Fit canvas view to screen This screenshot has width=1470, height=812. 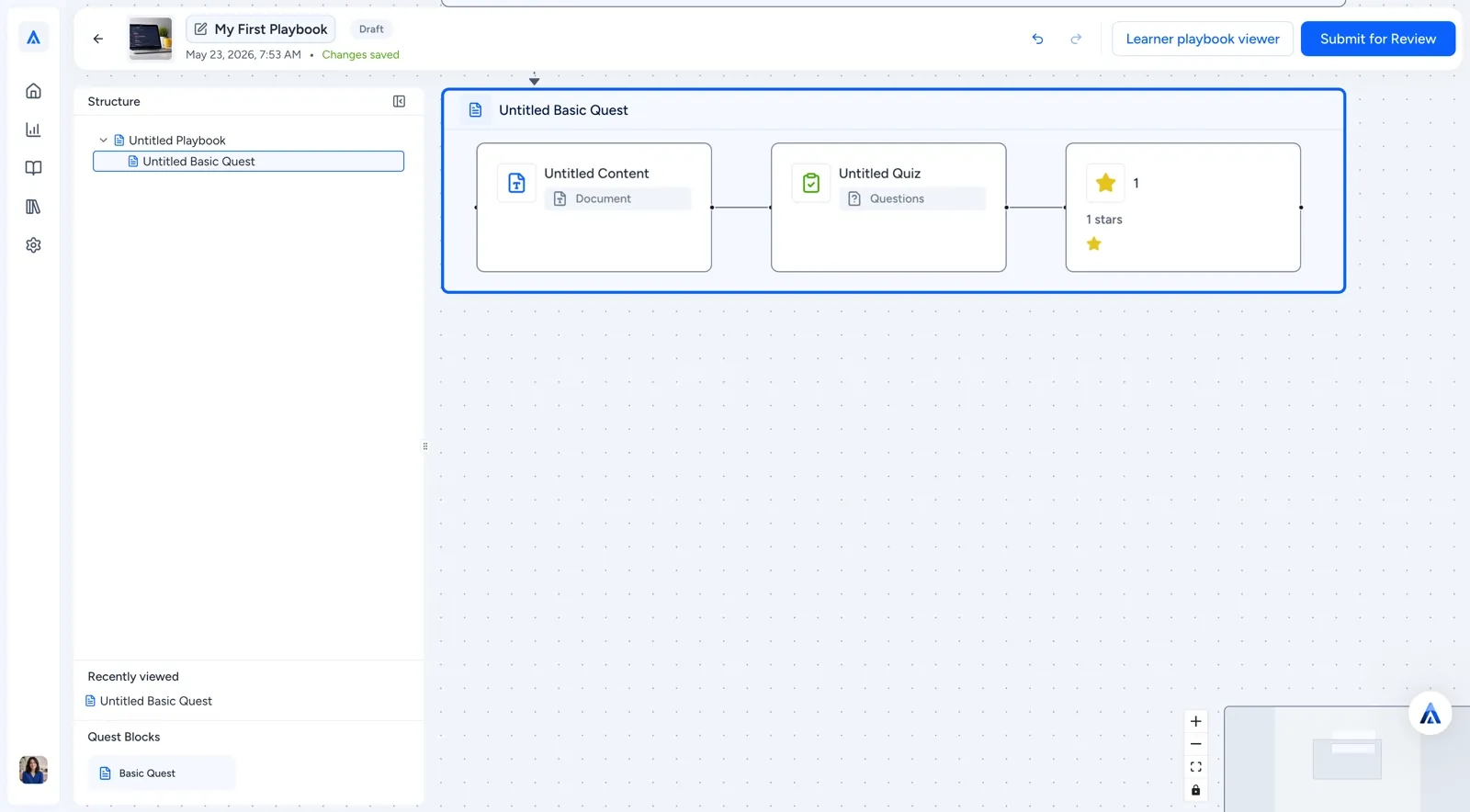pyautogui.click(x=1196, y=767)
